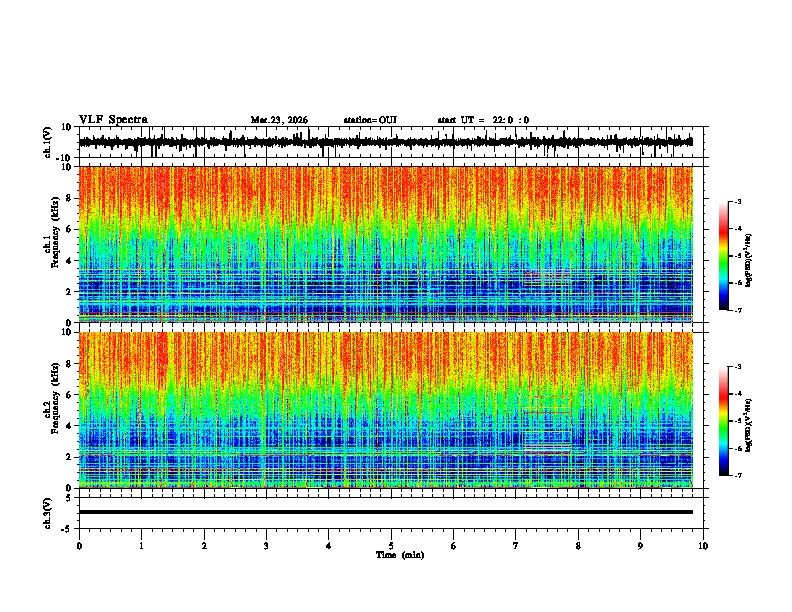Click the 1 tick on the Time axis
792x612 pixels.
[141, 546]
